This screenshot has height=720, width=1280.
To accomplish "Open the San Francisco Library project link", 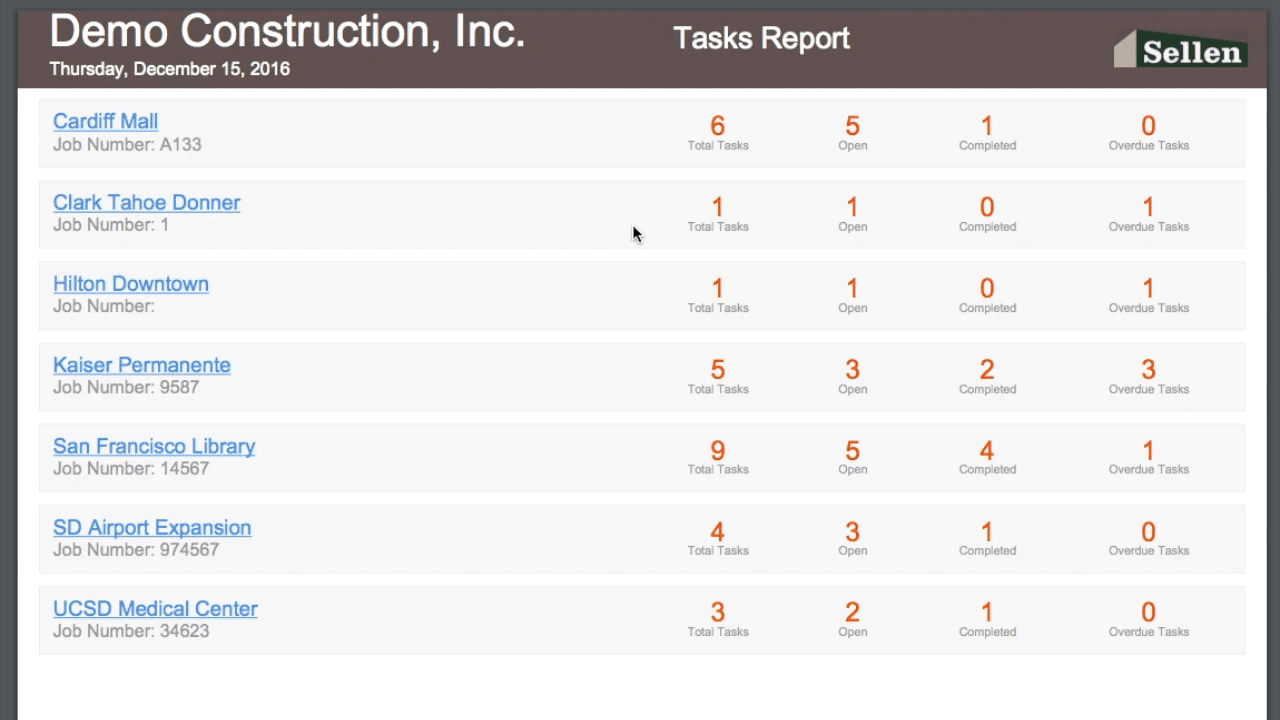I will click(154, 446).
